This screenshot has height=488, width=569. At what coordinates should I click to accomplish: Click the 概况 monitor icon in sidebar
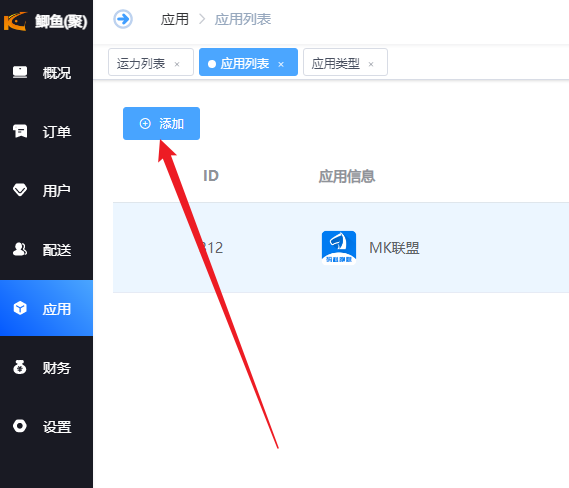(20, 72)
